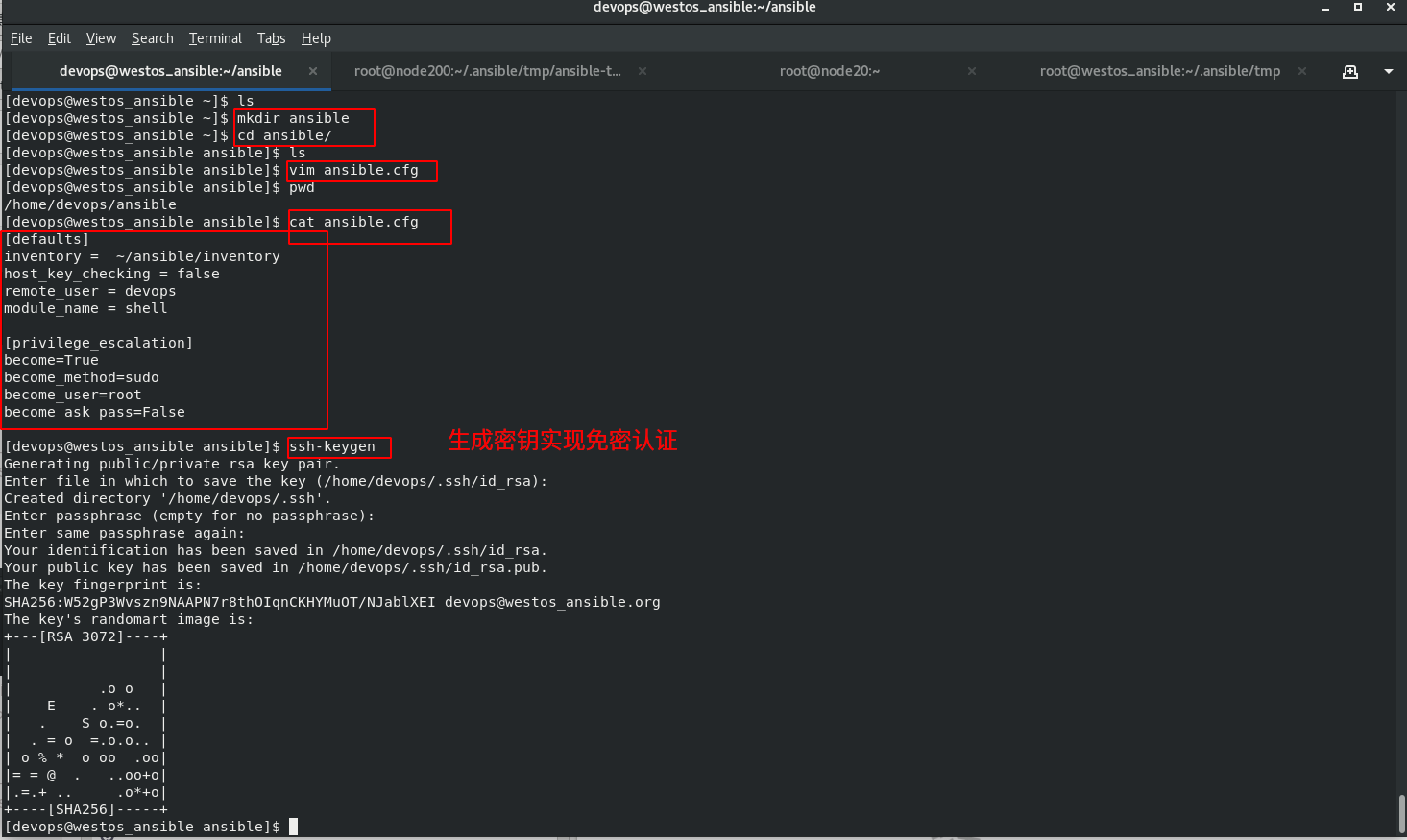The width and height of the screenshot is (1407, 840).
Task: Click the 'ssh-keygen' command text
Action: click(x=332, y=446)
